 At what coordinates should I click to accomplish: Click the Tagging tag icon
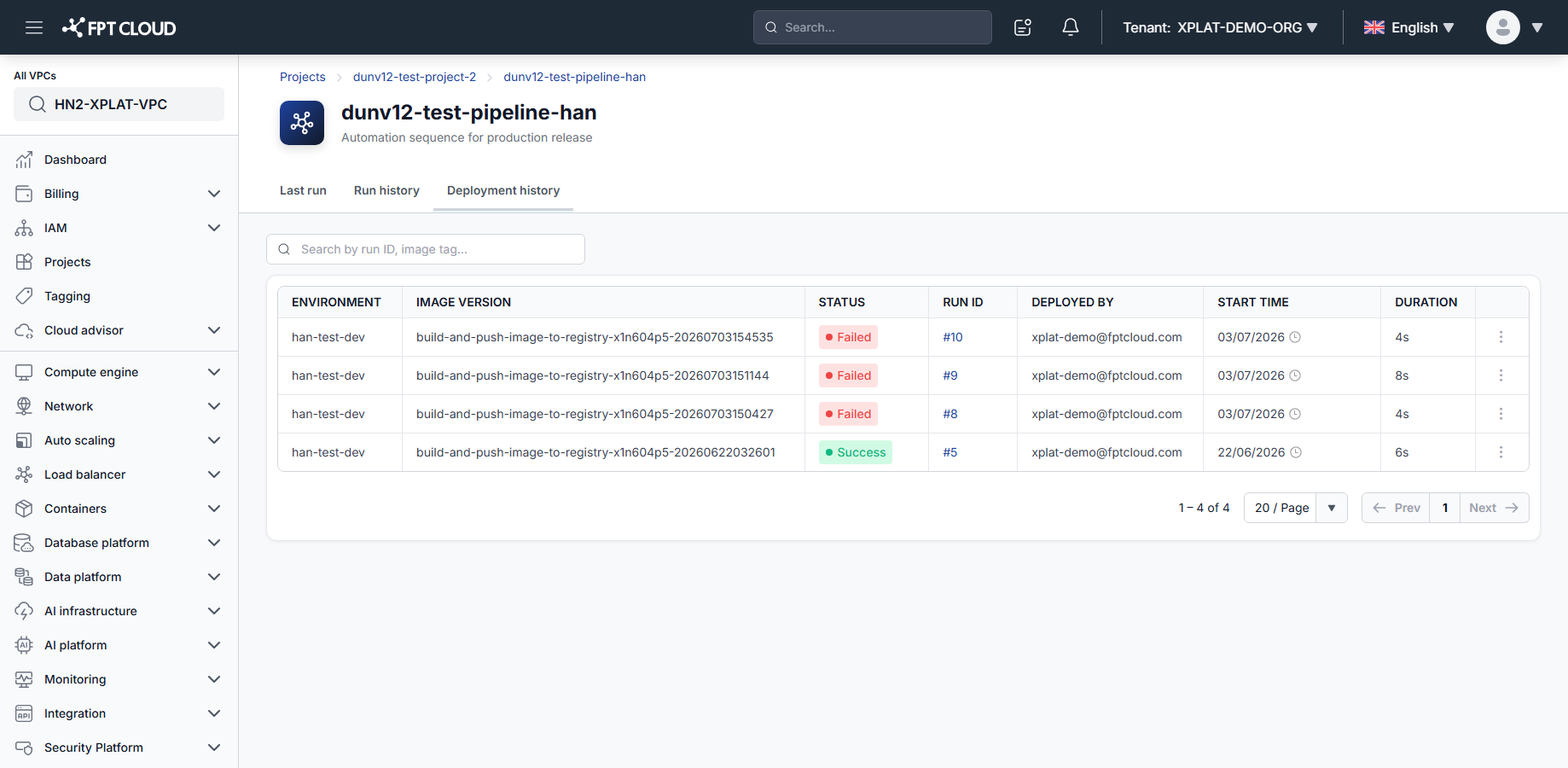click(24, 296)
